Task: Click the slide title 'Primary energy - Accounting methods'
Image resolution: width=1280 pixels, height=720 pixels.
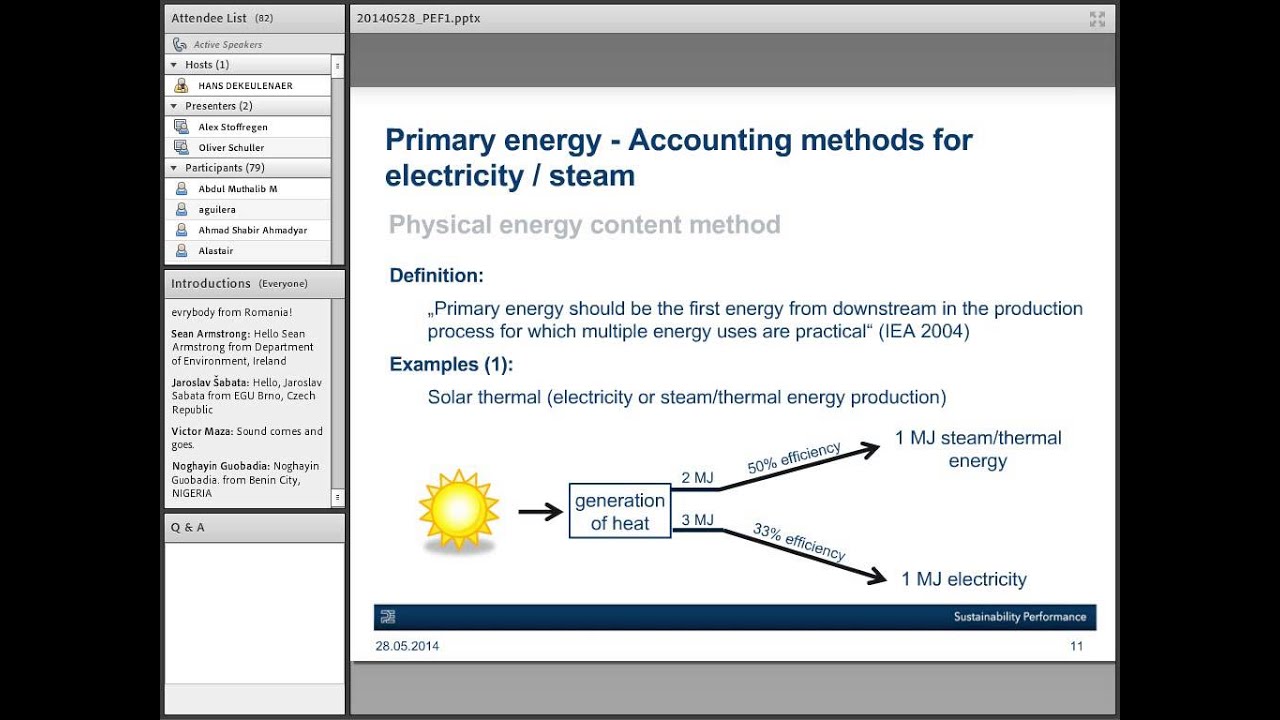Action: [679, 157]
